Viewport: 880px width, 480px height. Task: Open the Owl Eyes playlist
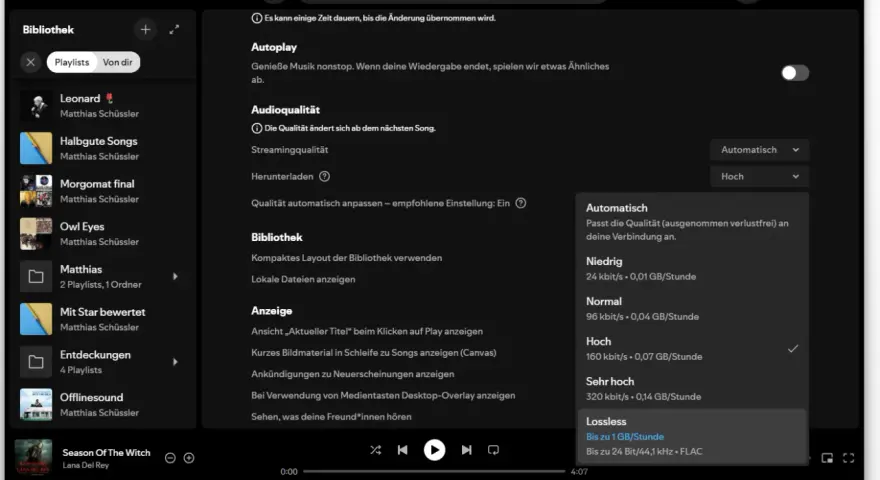(104, 234)
